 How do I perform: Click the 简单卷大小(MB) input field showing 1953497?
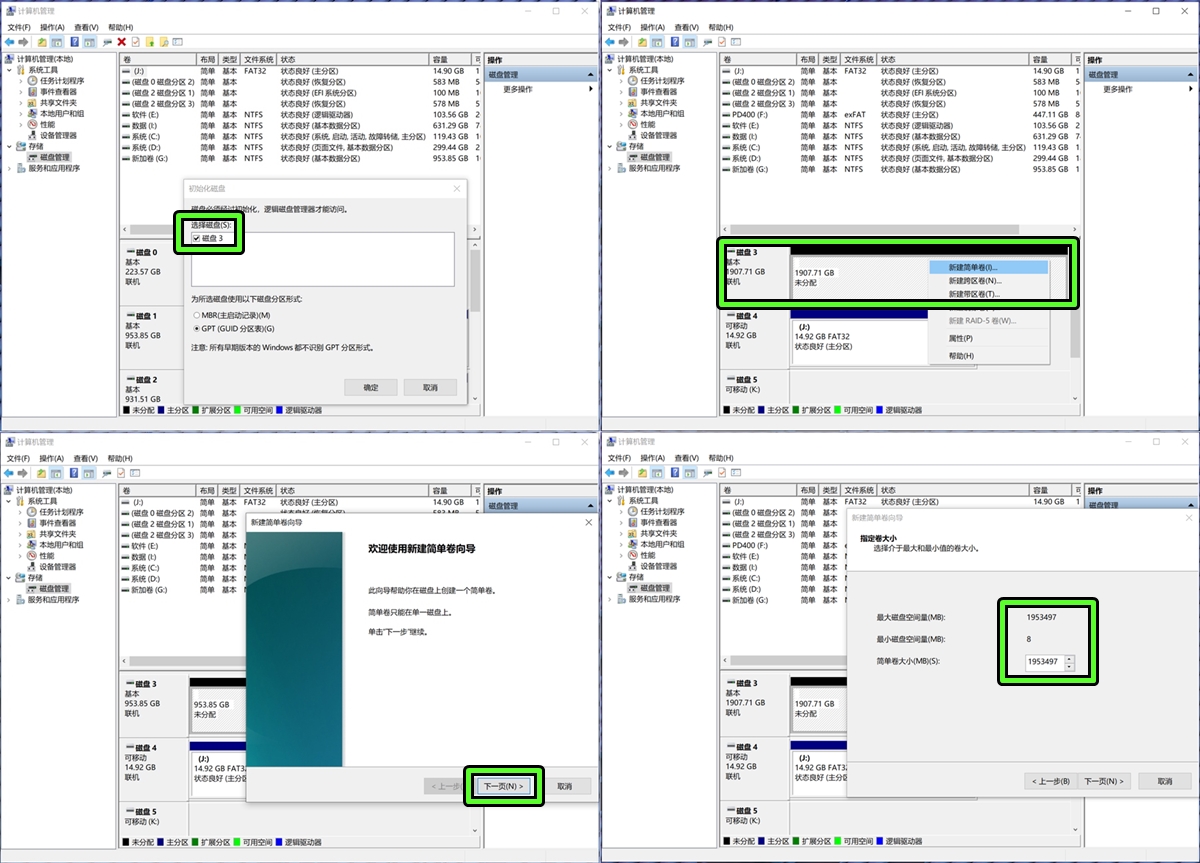click(1044, 662)
